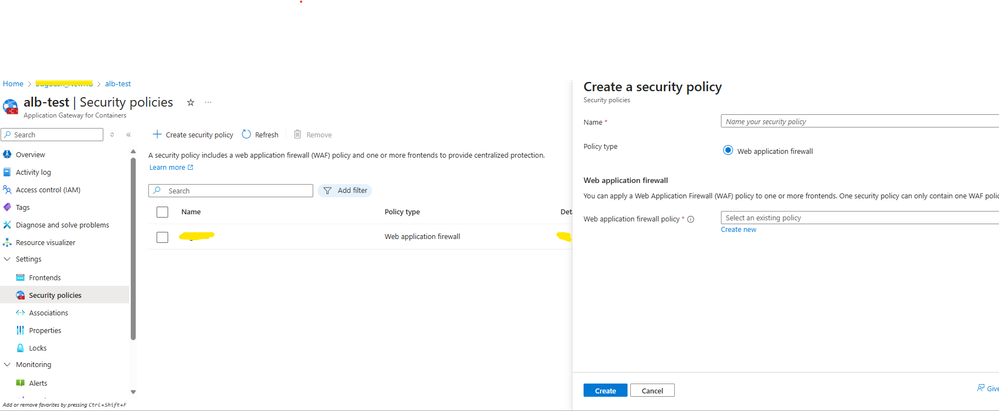Open Resource visualizer
This screenshot has width=999, height=411.
coord(45,243)
